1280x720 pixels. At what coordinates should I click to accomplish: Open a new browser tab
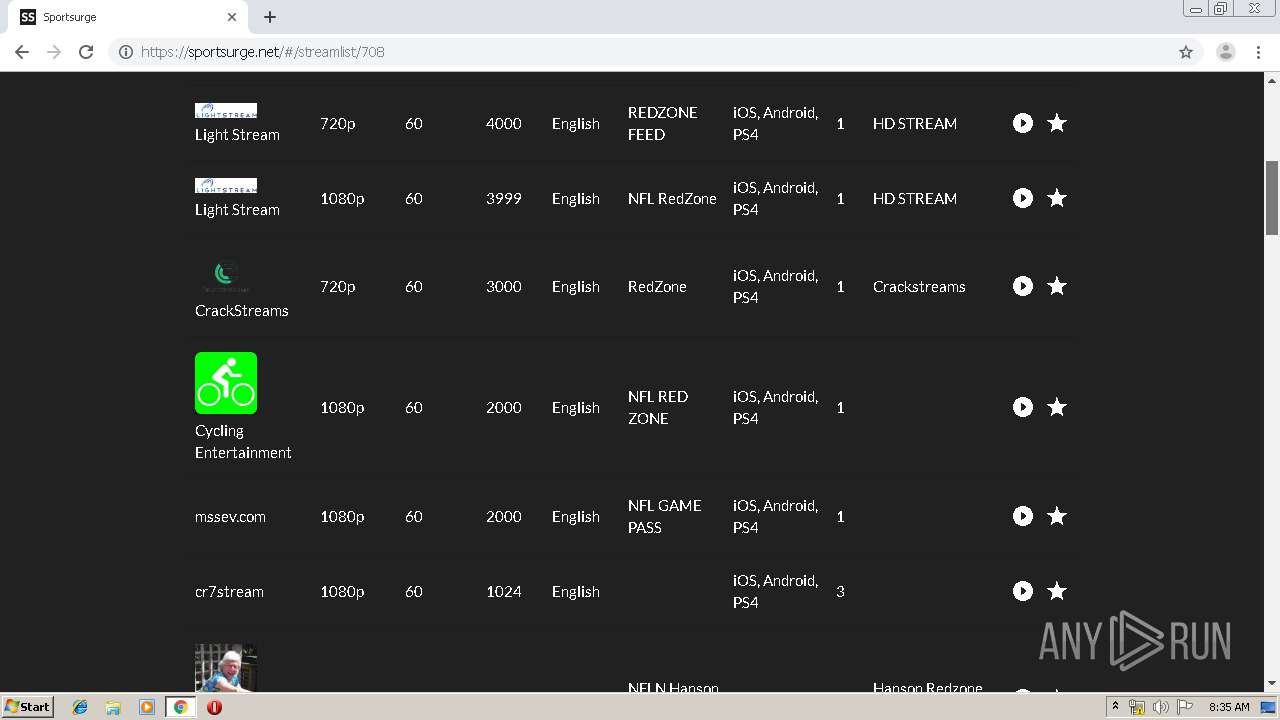(x=270, y=17)
